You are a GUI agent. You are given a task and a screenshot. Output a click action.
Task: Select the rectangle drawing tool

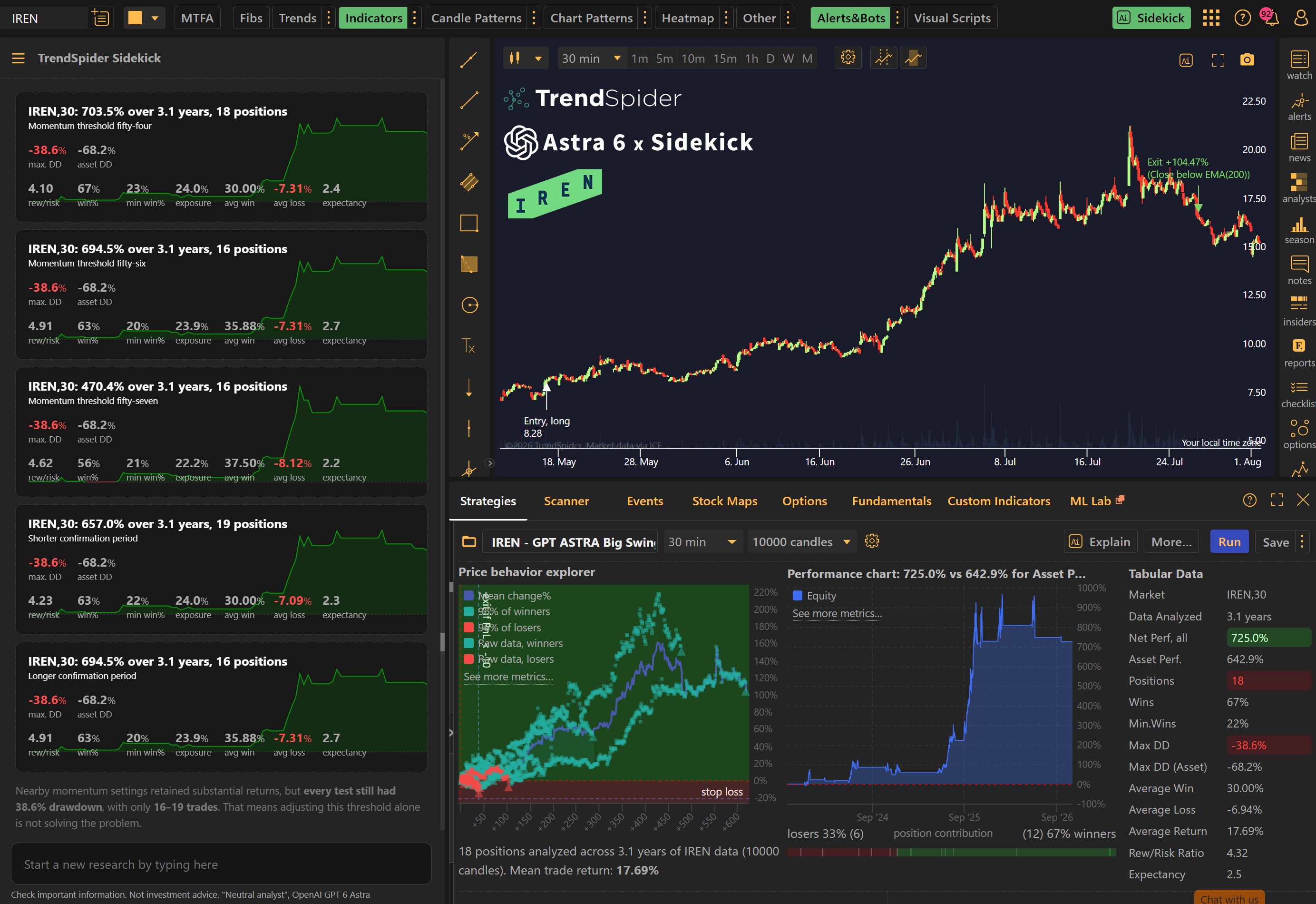(469, 223)
